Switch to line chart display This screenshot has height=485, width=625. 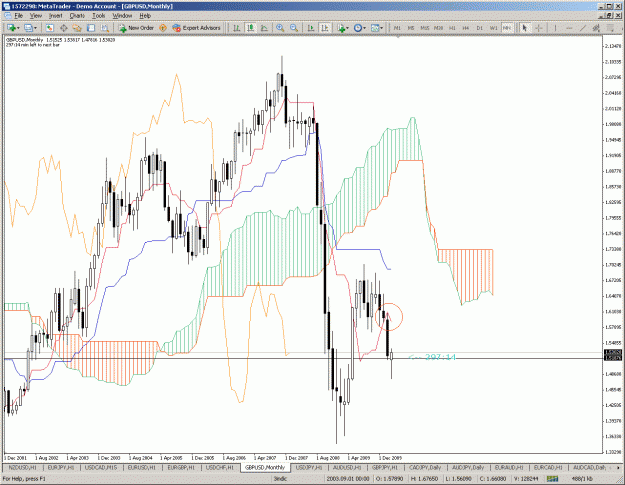pos(264,28)
